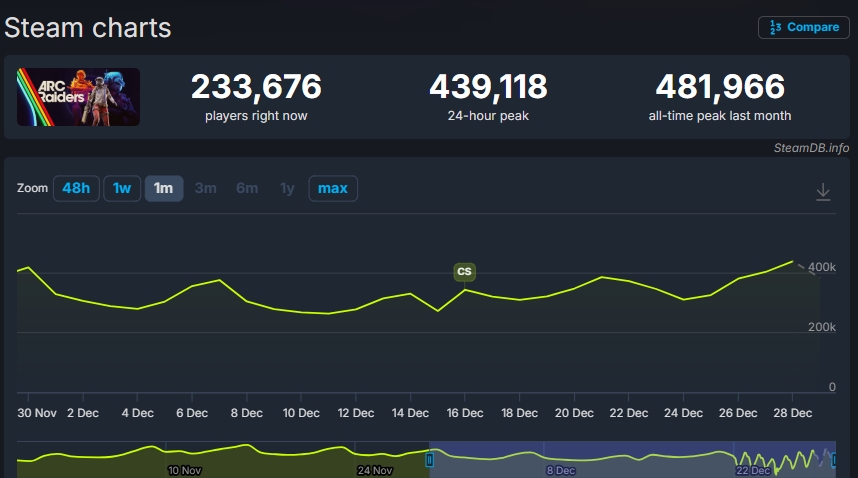Screen dimensions: 858x478
Task: Open the ARC Raiders game thumbnail
Action: tap(79, 97)
